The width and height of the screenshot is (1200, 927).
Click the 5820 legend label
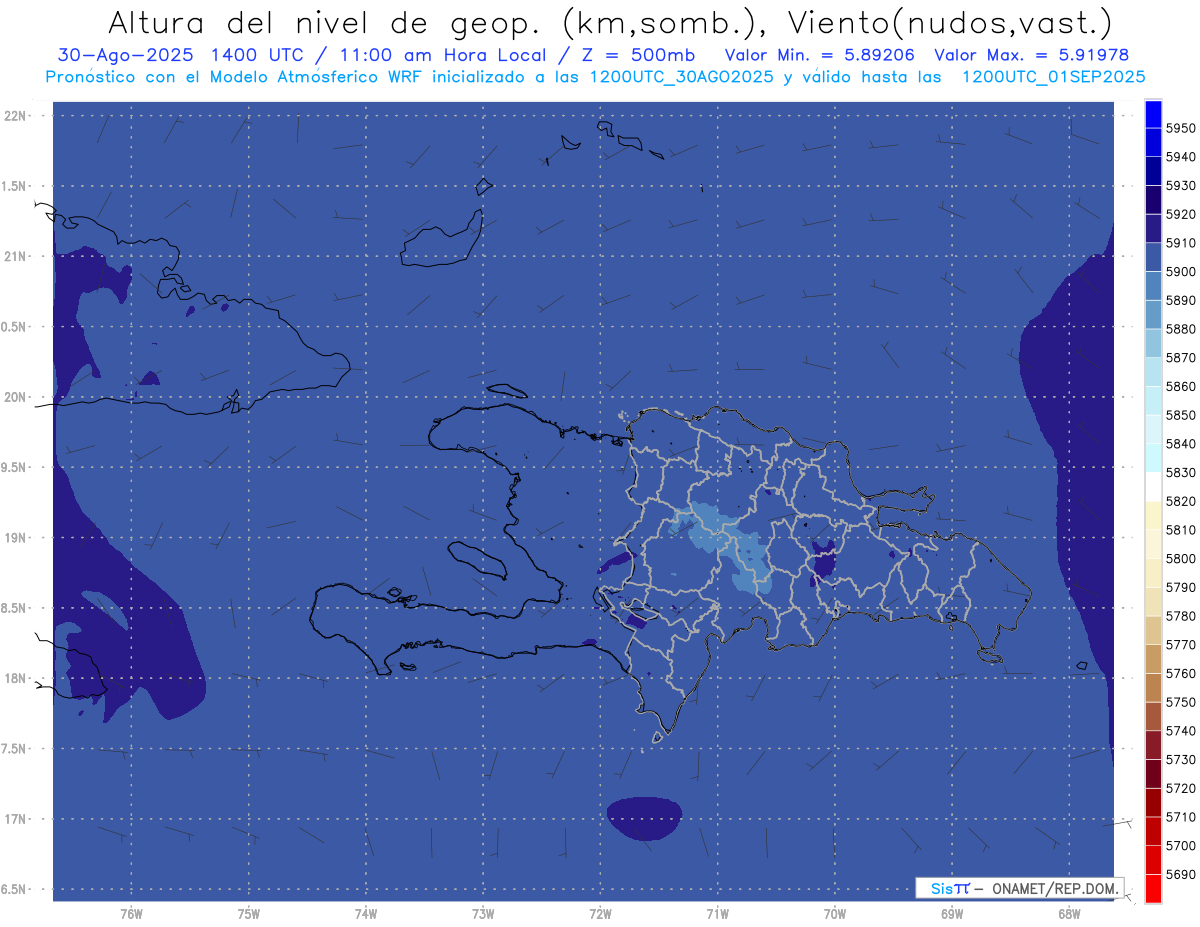[x=1180, y=501]
